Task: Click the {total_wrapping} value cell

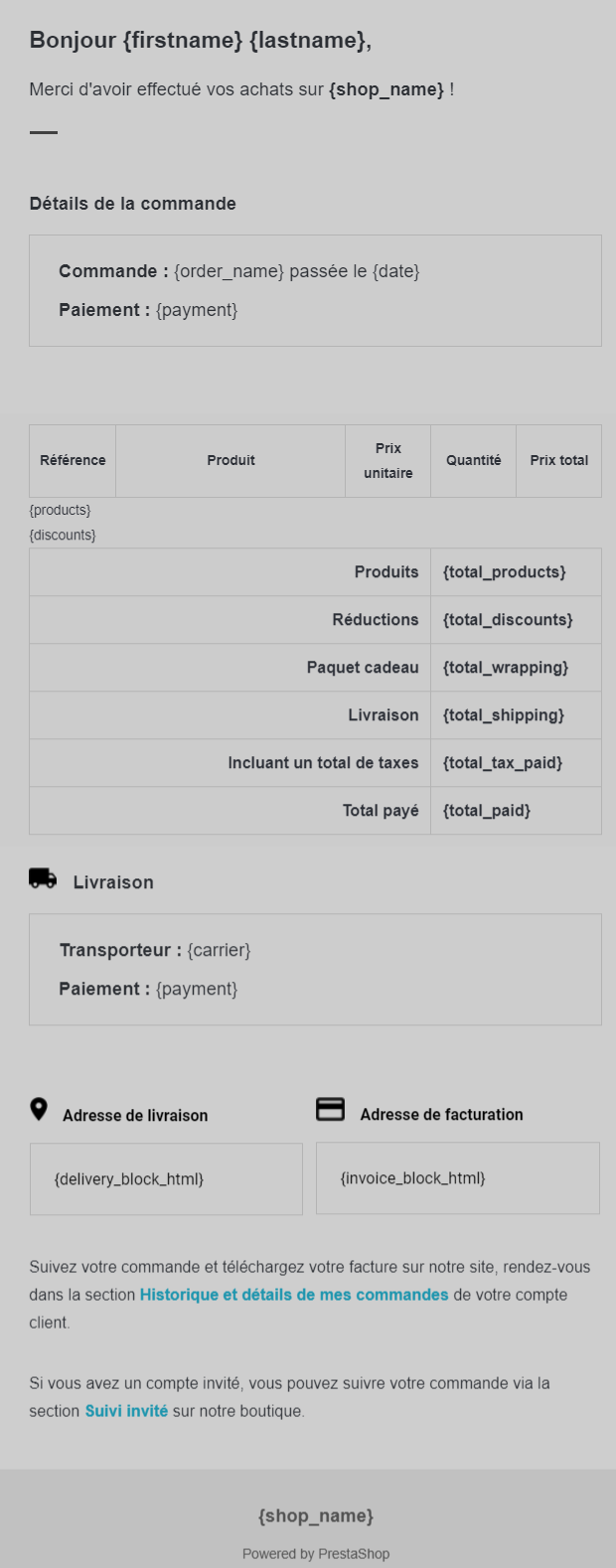Action: (x=506, y=668)
